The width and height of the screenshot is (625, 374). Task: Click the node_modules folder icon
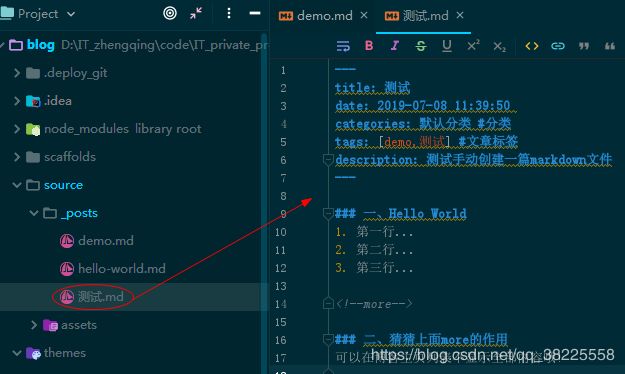click(33, 129)
